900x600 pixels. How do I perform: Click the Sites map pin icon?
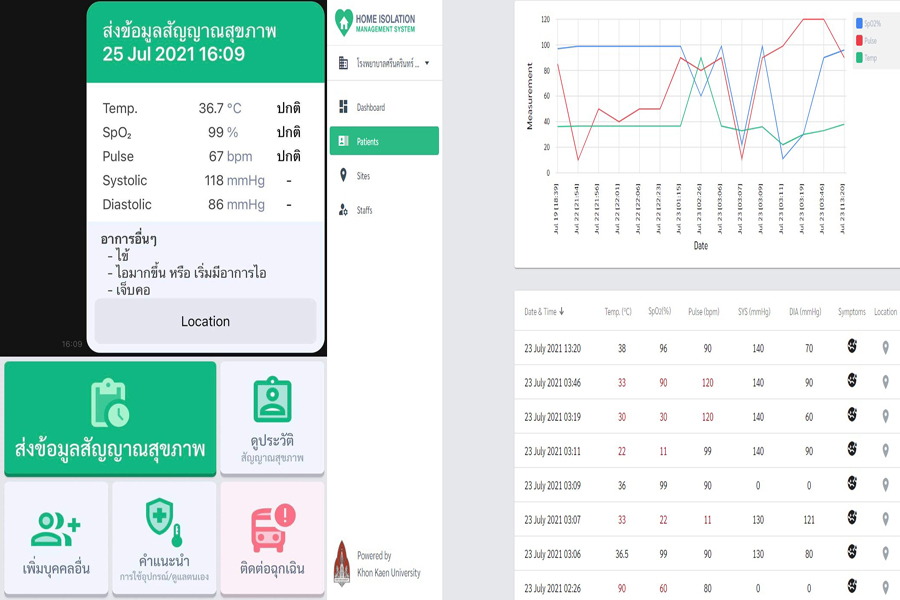(x=344, y=176)
